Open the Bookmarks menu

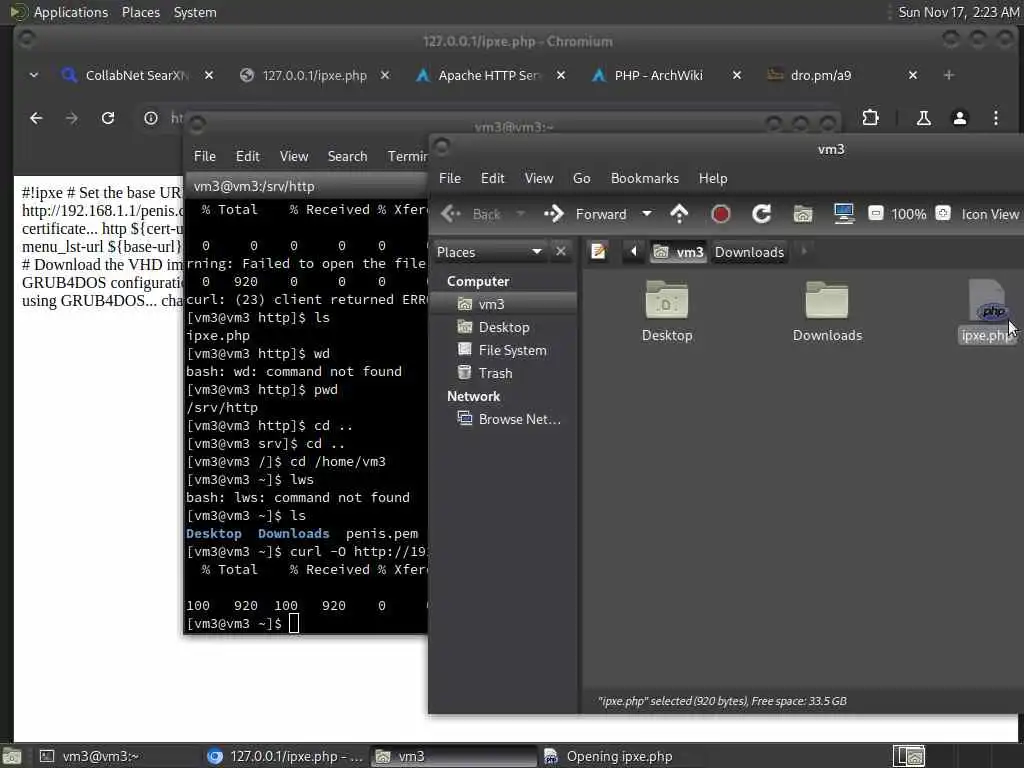(645, 178)
